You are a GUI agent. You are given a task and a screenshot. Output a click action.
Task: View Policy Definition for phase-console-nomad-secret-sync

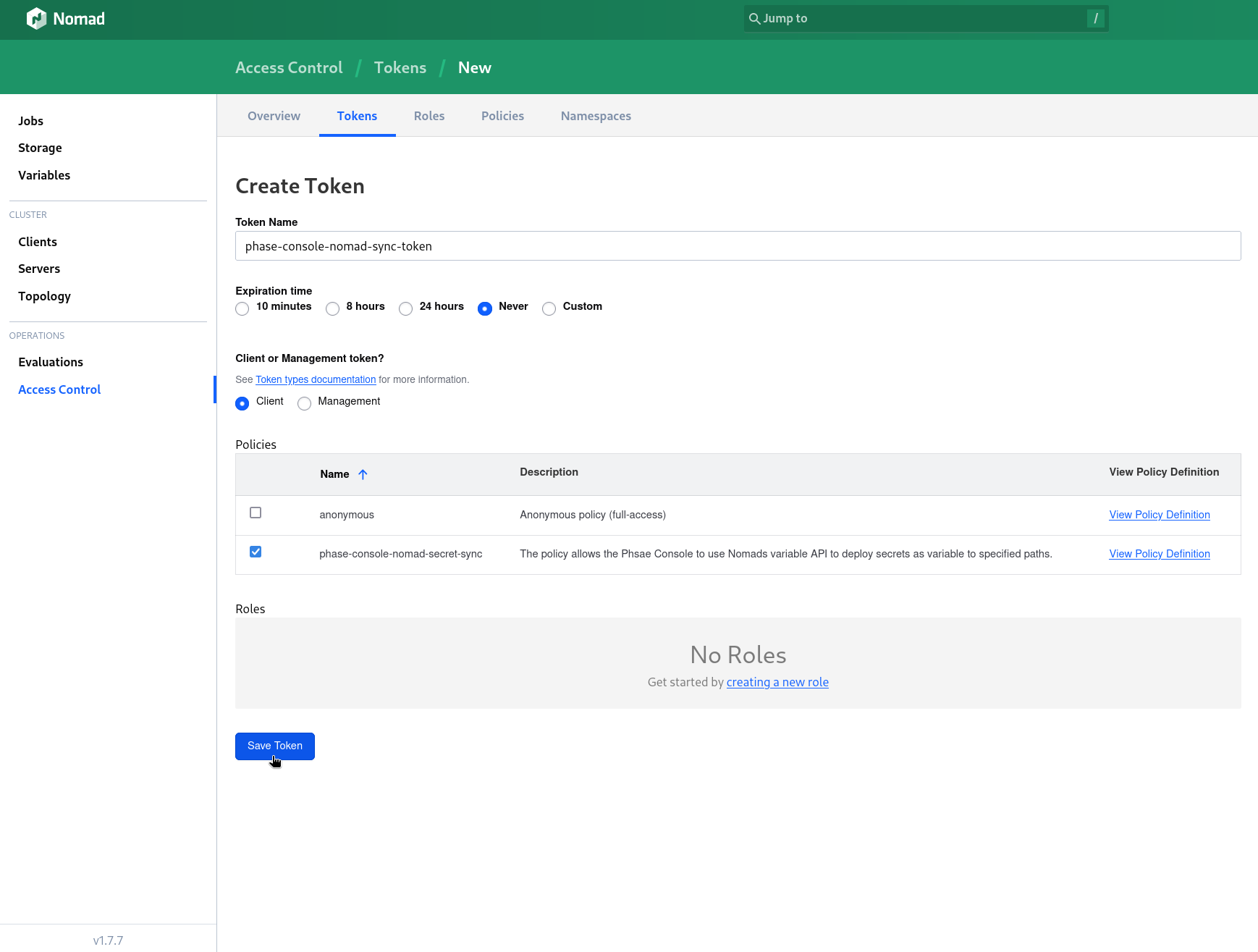coord(1160,554)
